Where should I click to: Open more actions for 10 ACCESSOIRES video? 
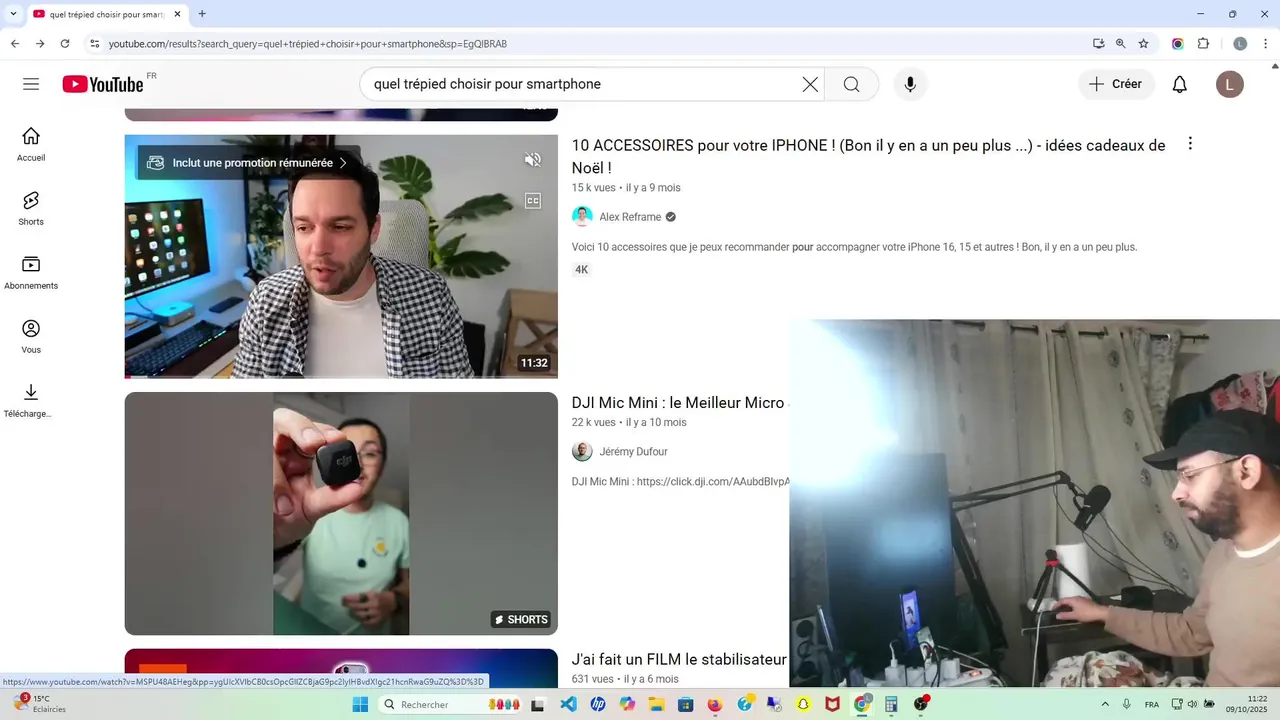pos(1190,144)
